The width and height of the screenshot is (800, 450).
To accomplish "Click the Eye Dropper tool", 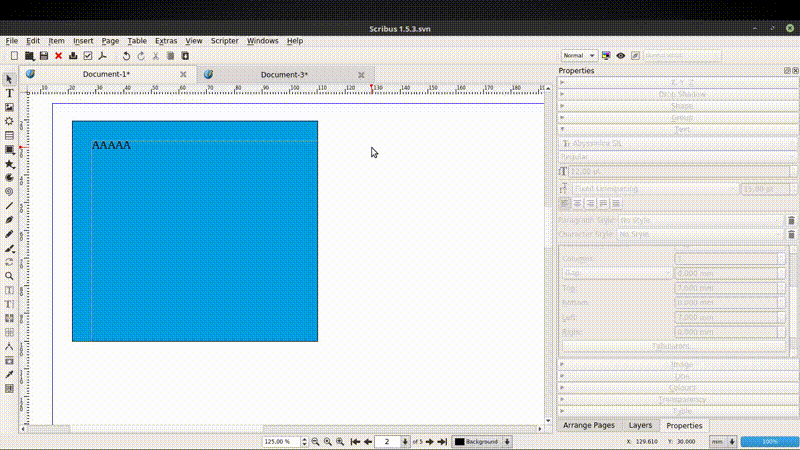I will pyautogui.click(x=10, y=374).
